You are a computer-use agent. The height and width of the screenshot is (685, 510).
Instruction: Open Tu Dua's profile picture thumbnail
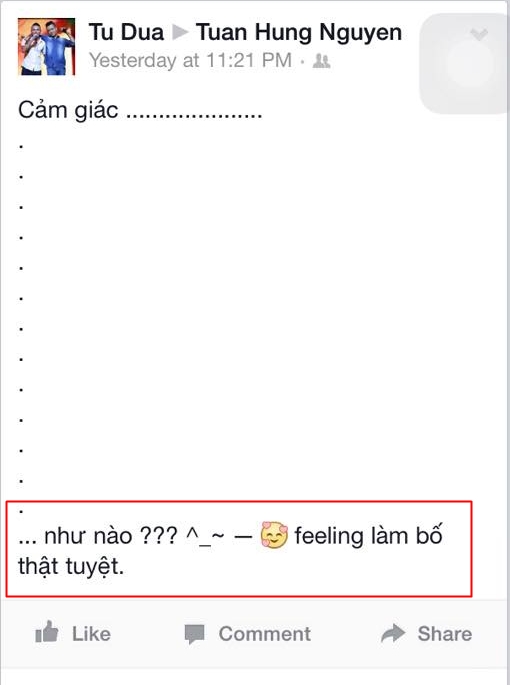46,47
